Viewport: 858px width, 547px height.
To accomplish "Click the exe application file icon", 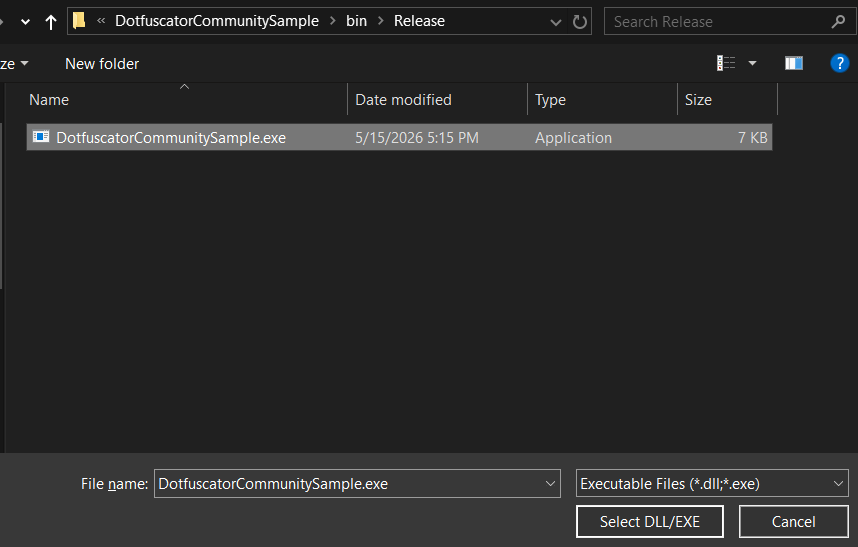I will [x=41, y=137].
